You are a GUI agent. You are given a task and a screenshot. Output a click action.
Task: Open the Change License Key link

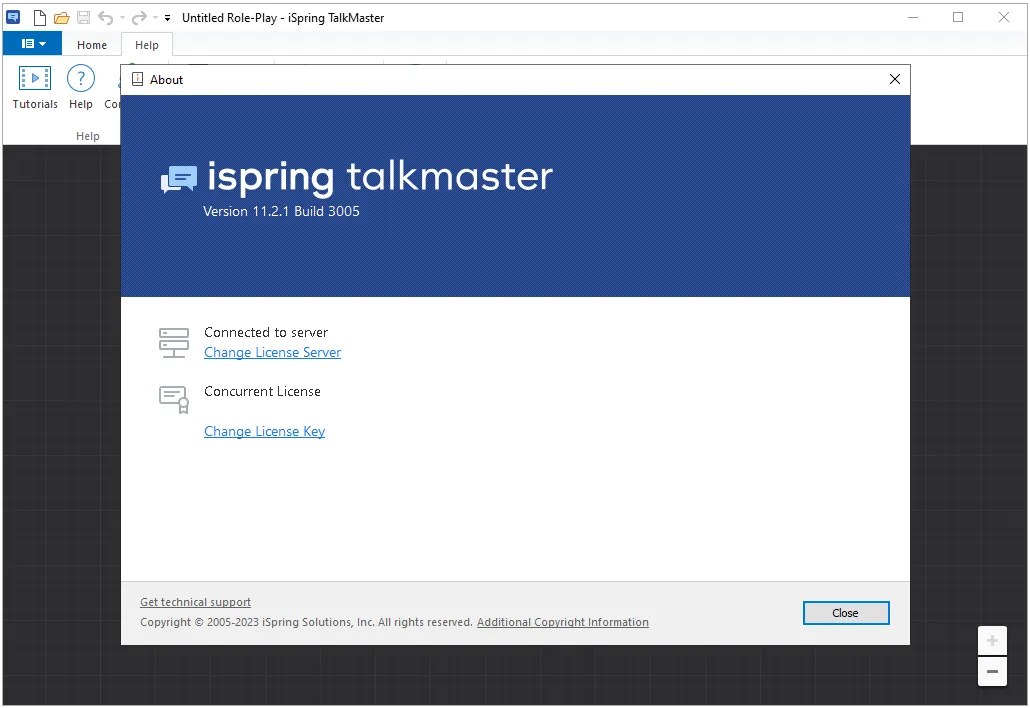tap(264, 431)
